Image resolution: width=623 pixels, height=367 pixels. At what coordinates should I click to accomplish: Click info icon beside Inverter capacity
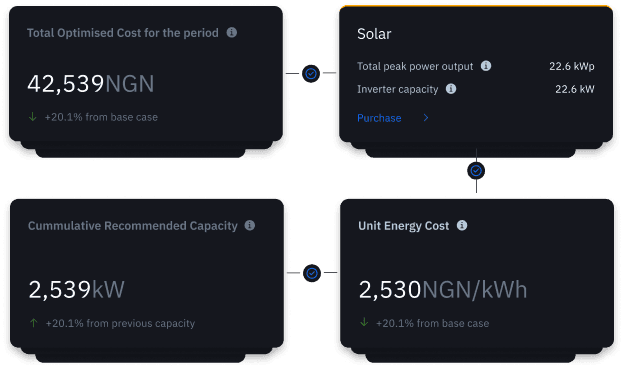451,89
